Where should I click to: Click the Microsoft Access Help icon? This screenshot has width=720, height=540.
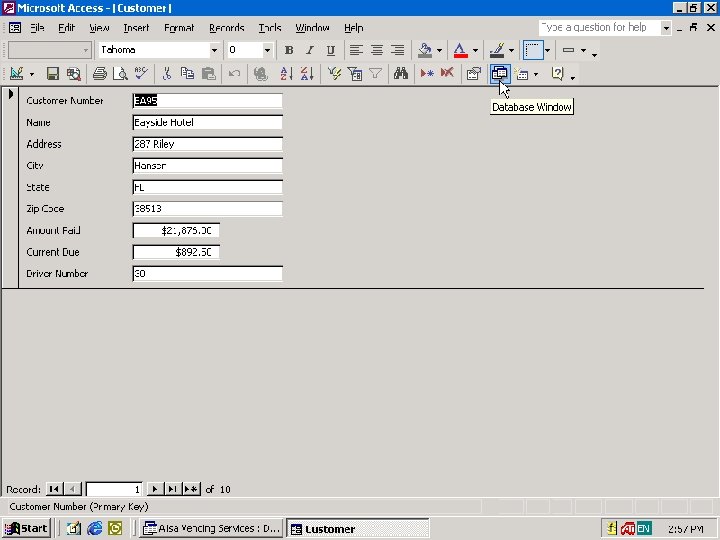[557, 73]
